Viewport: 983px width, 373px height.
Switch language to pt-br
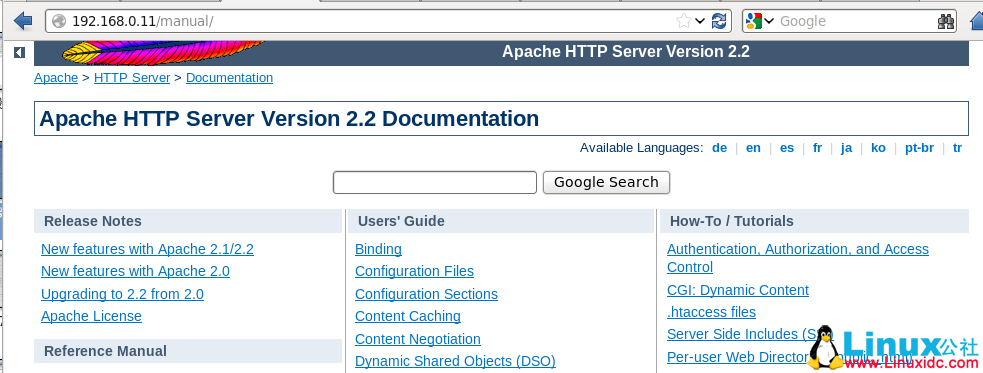point(919,148)
